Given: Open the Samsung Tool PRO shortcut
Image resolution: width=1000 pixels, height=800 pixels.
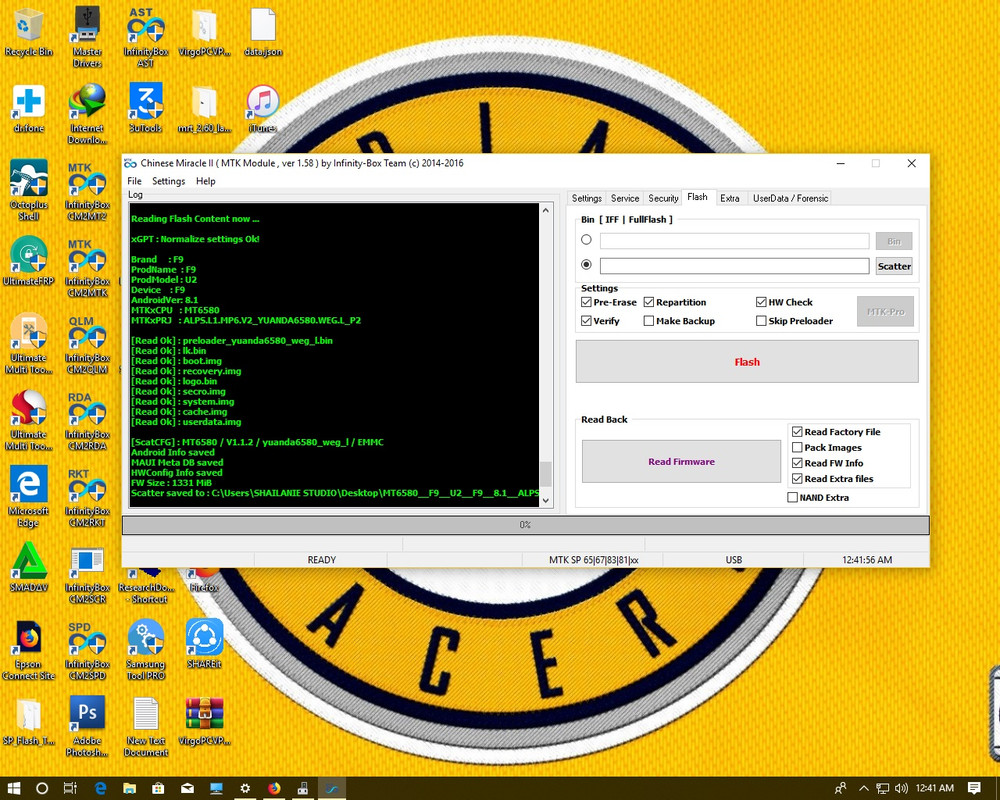Looking at the screenshot, I should 145,649.
